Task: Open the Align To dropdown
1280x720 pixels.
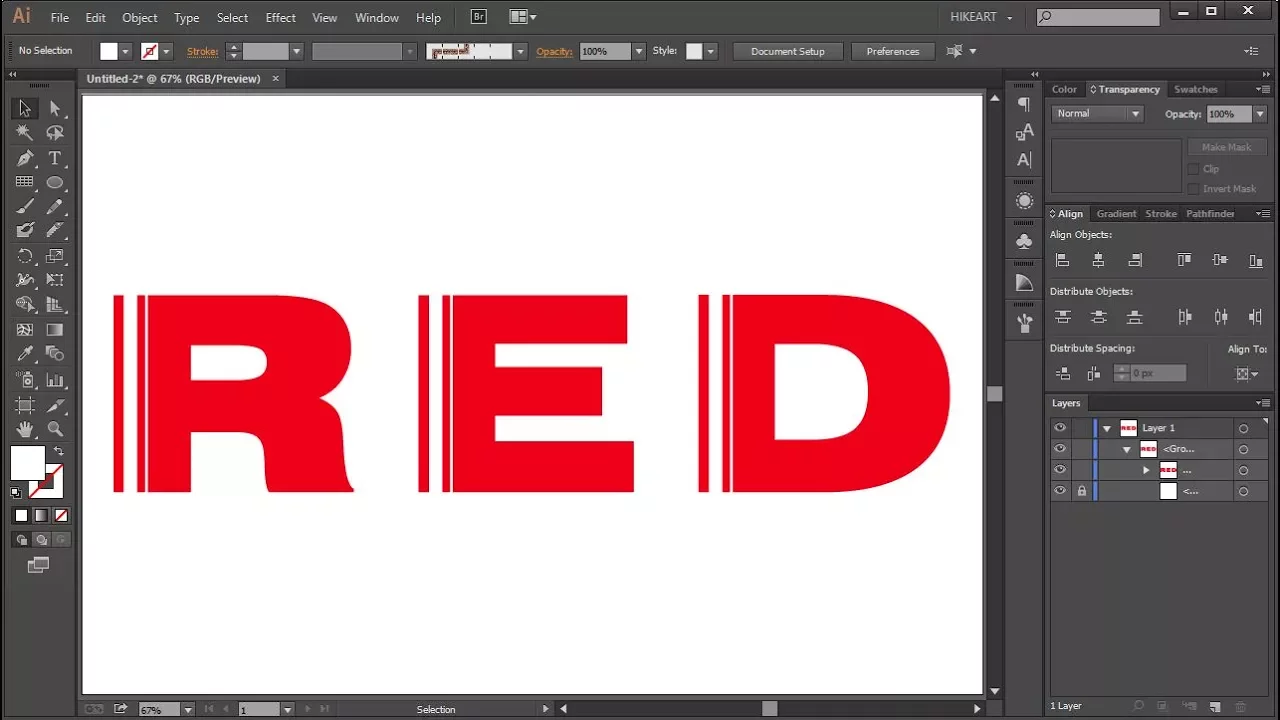Action: [x=1247, y=374]
